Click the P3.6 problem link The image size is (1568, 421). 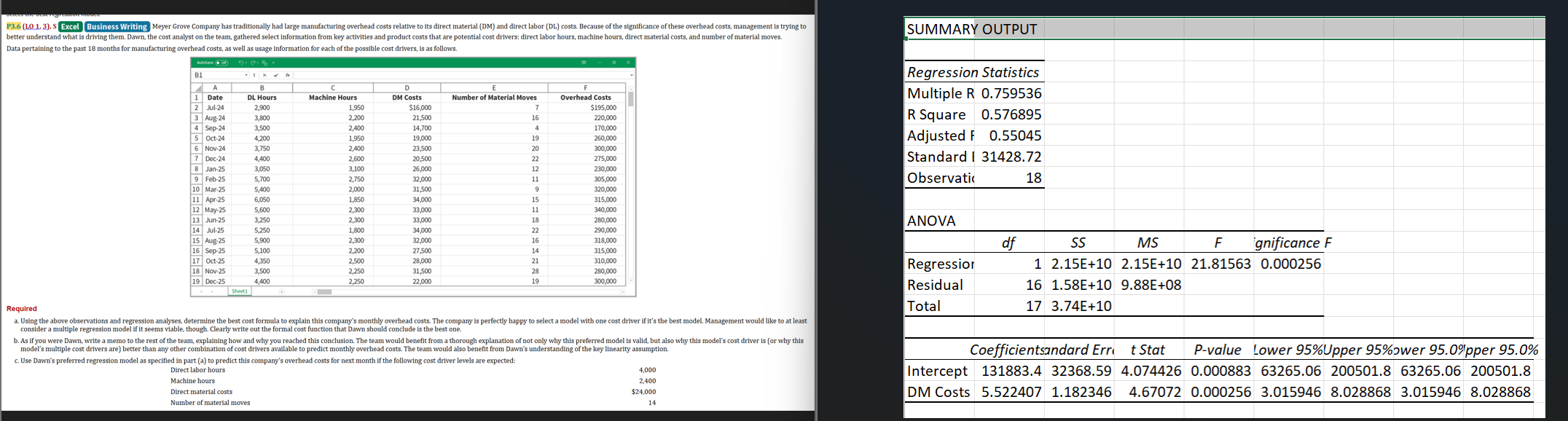[13, 26]
